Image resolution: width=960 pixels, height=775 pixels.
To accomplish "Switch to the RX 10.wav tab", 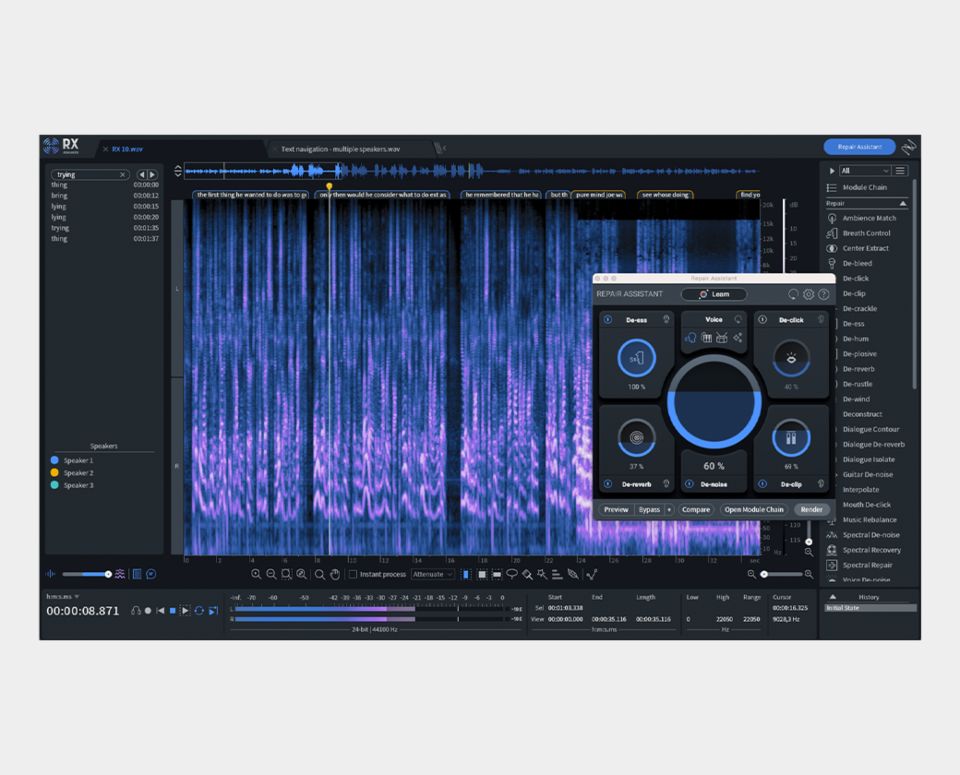I will (x=129, y=148).
